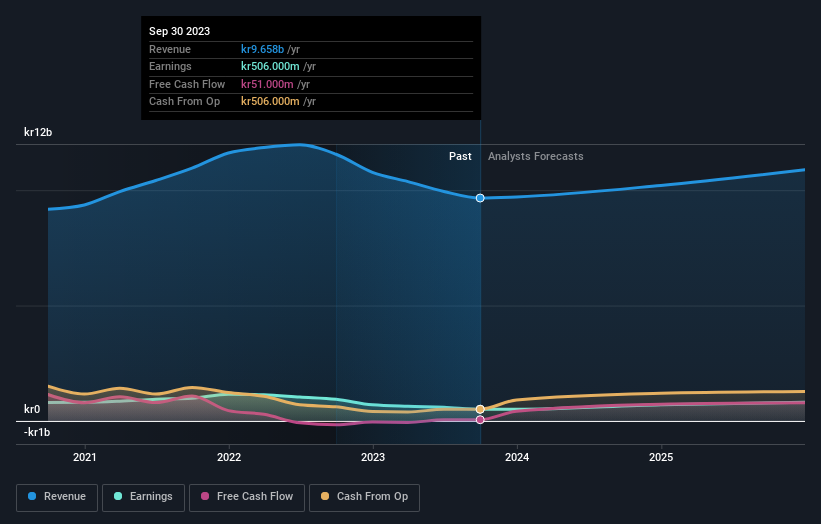
Task: Click the kr9.658b revenue value in tooltip
Action: point(262,49)
